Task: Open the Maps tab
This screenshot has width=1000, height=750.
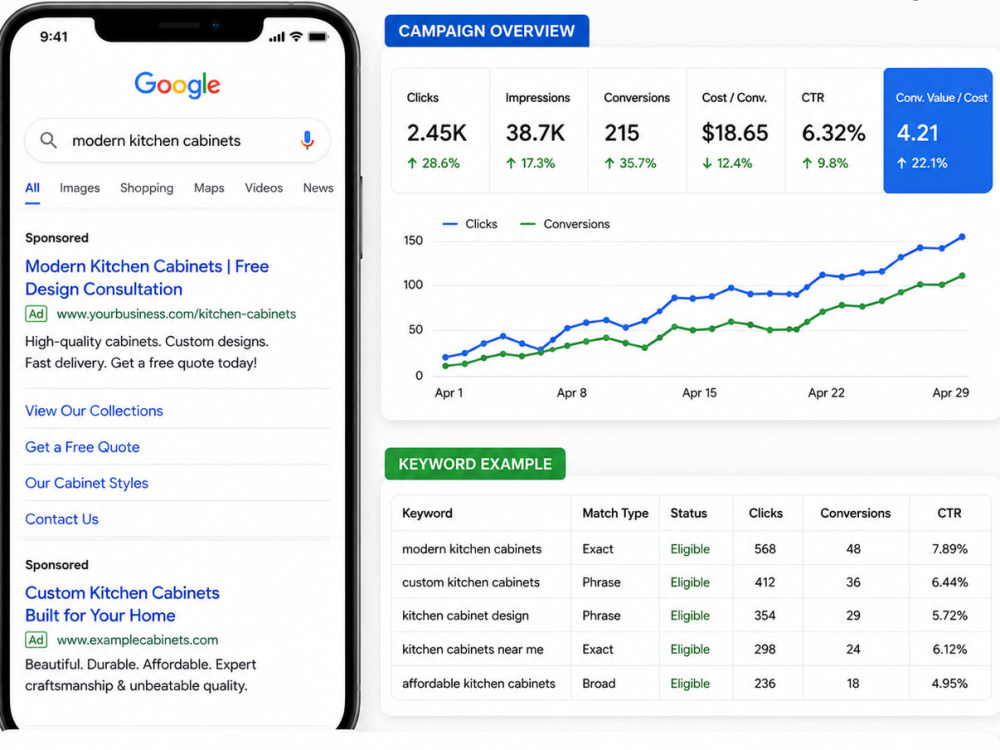Action: 209,188
